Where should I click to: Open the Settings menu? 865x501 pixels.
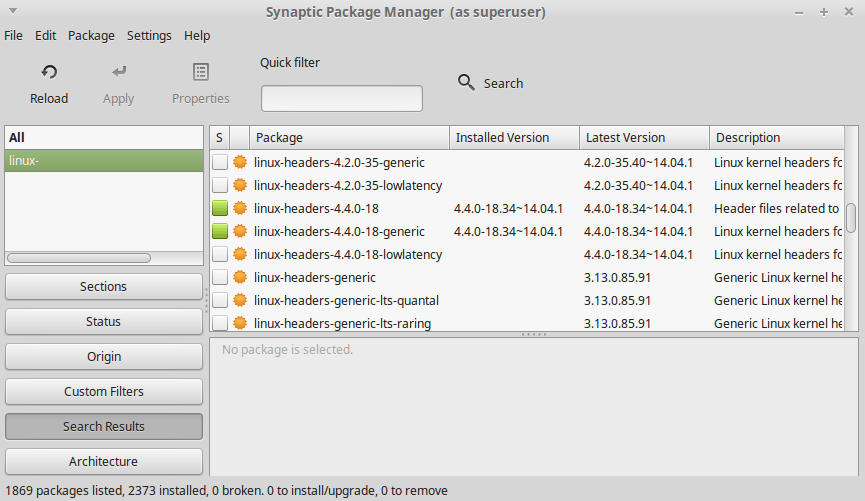[149, 35]
